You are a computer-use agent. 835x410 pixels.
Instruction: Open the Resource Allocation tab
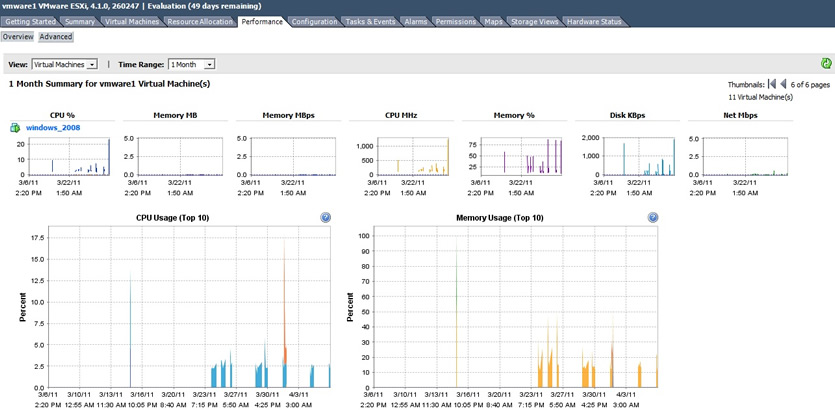point(201,21)
